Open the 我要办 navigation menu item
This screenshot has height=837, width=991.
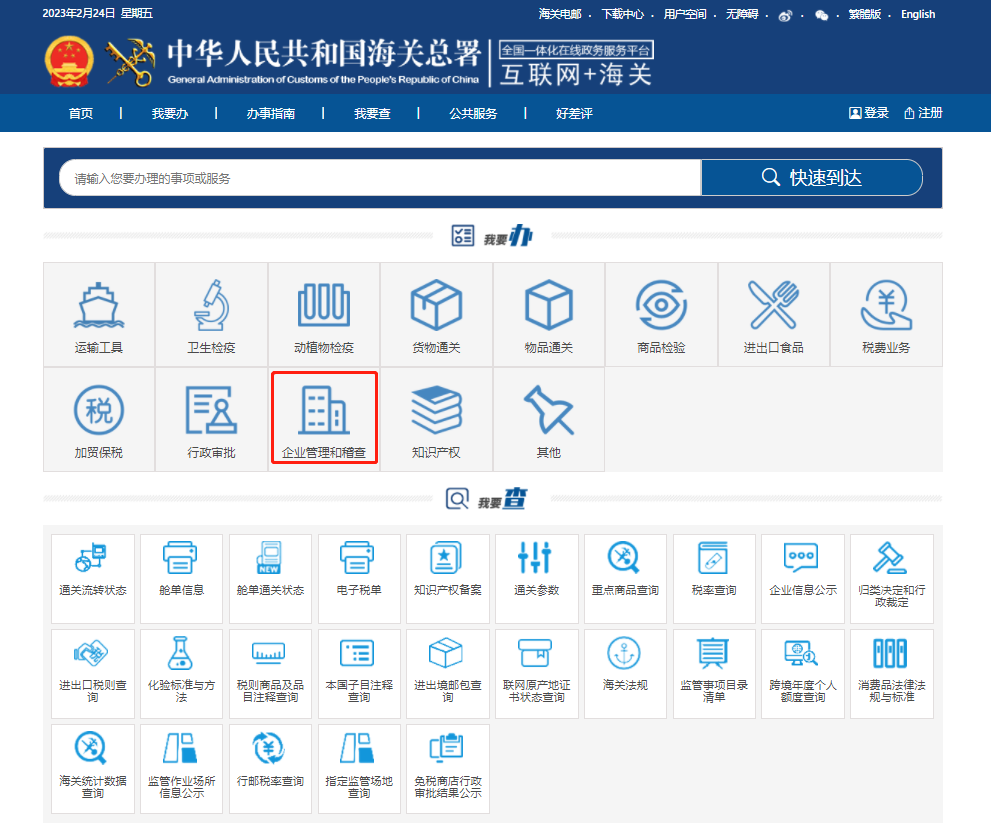click(170, 113)
